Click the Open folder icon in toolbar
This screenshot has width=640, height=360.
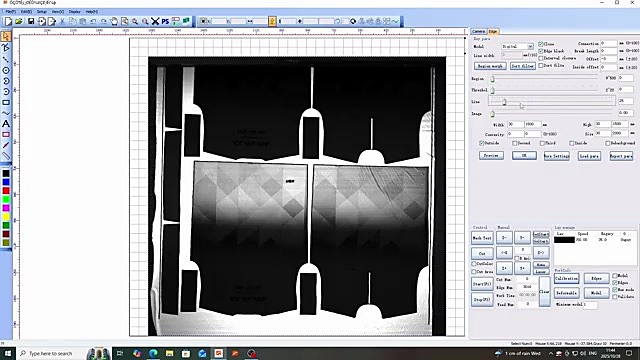(19, 21)
